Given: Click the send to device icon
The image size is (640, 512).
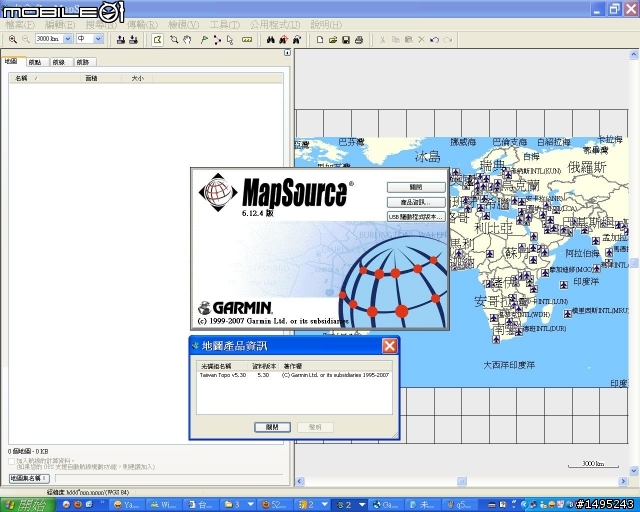Looking at the screenshot, I should tap(120, 39).
